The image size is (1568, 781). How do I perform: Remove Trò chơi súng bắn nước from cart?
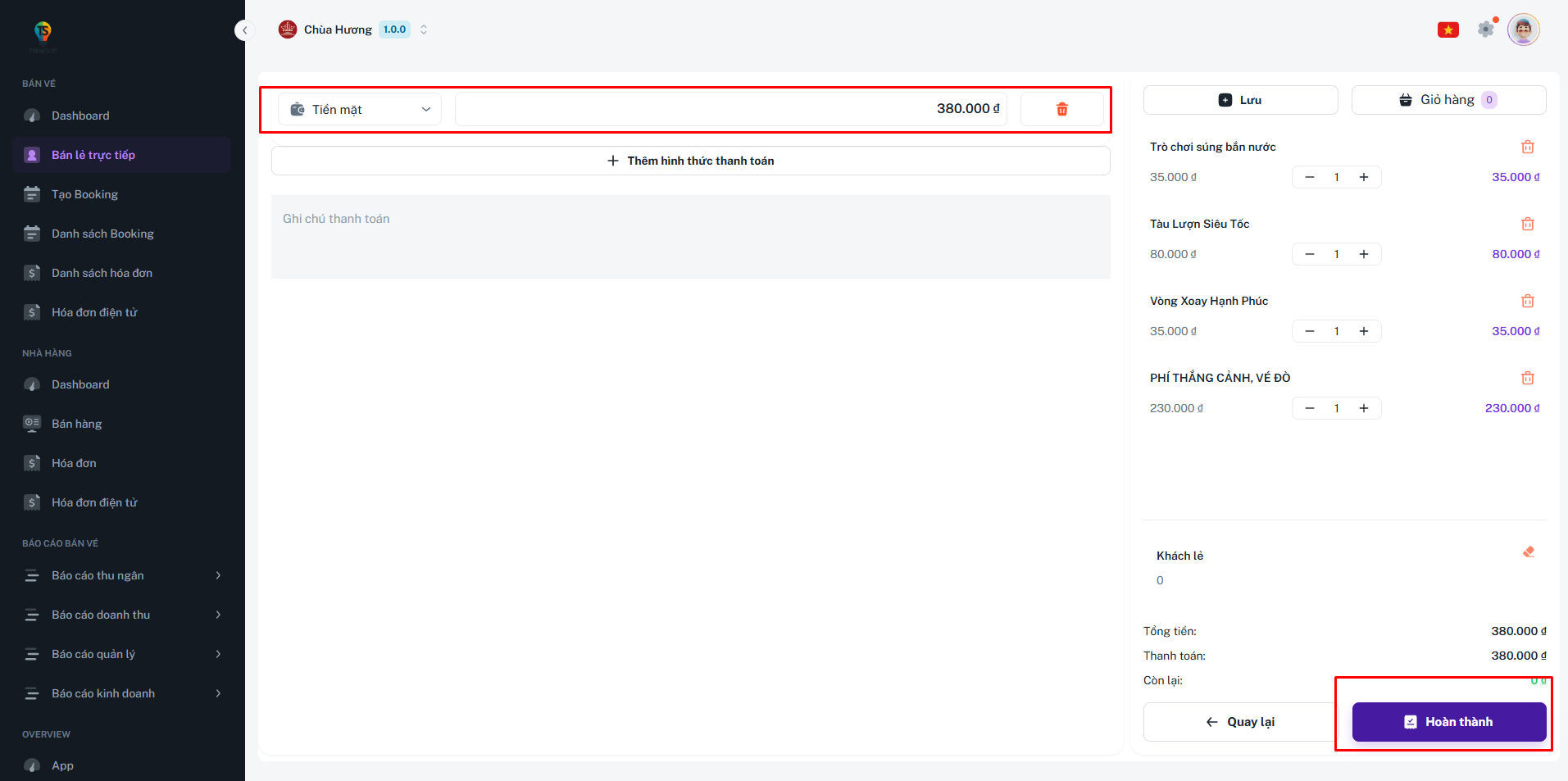coord(1527,148)
